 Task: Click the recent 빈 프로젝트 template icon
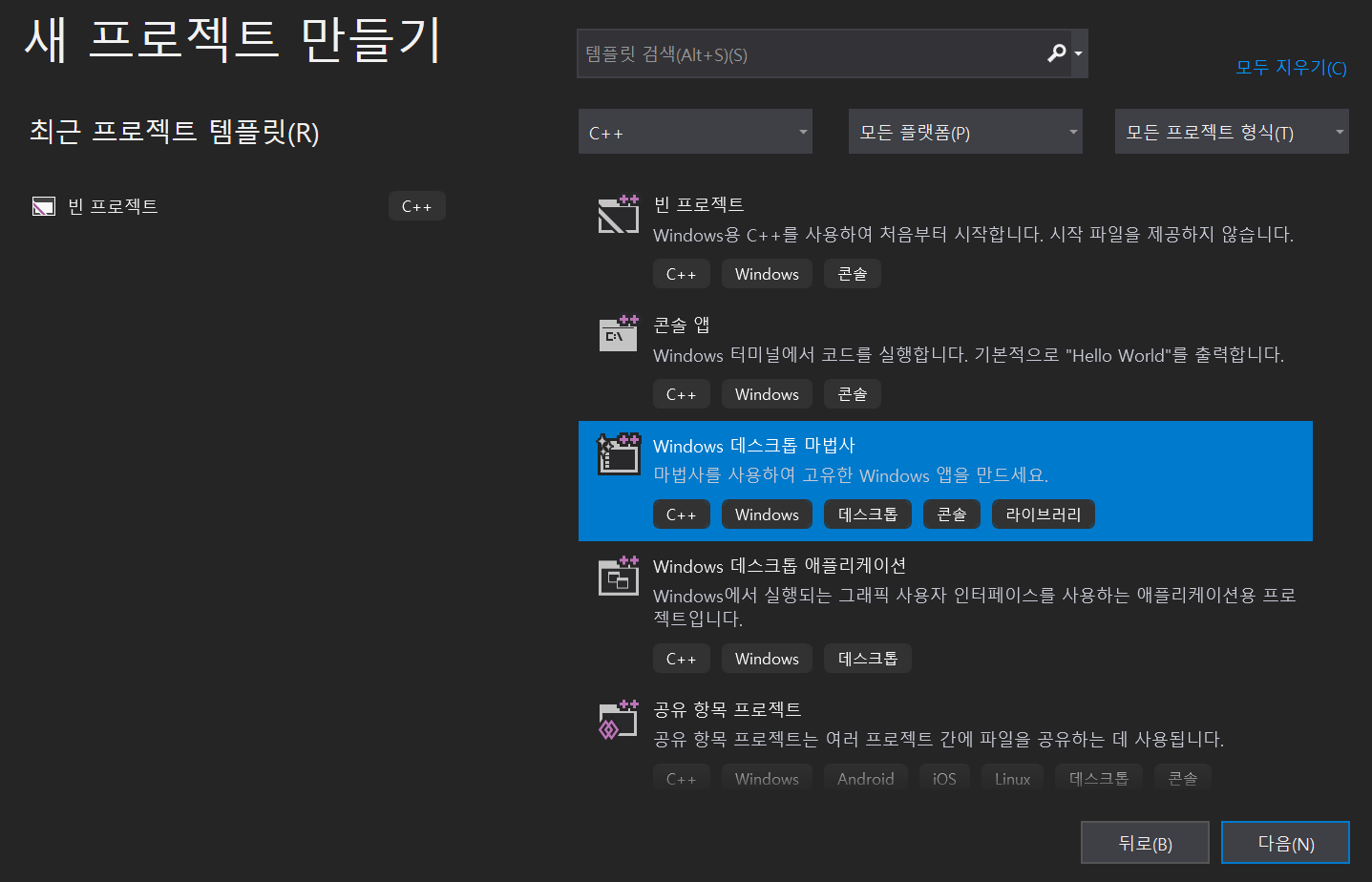point(44,206)
